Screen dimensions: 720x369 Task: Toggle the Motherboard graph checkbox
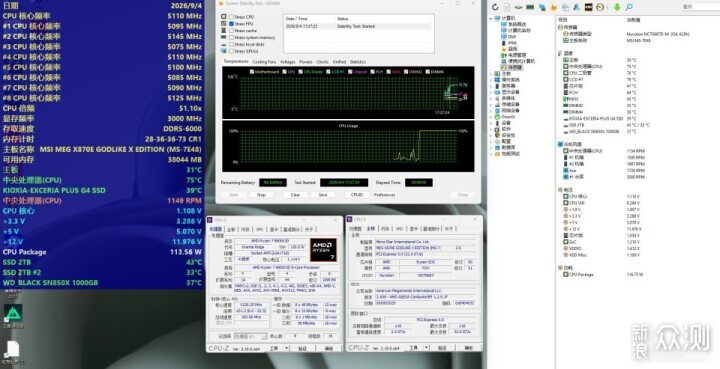pyautogui.click(x=252, y=72)
